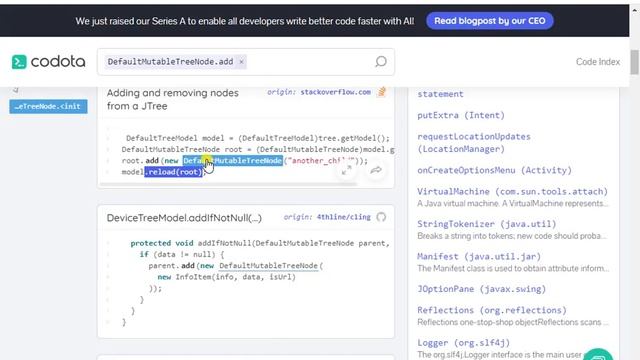This screenshot has width=640, height=360.
Task: Click the Stack Overflow icon
Action: (382, 92)
